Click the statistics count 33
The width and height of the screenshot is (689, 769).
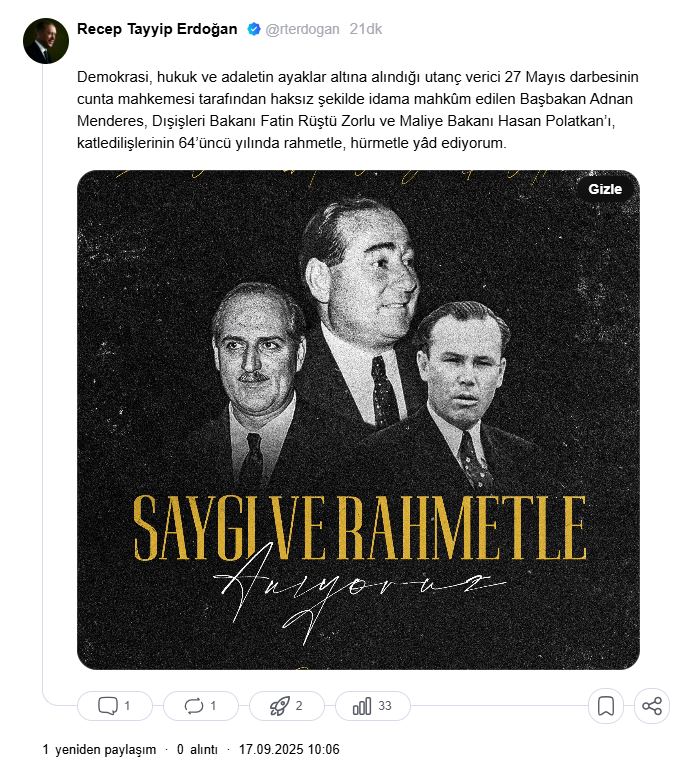coord(385,706)
